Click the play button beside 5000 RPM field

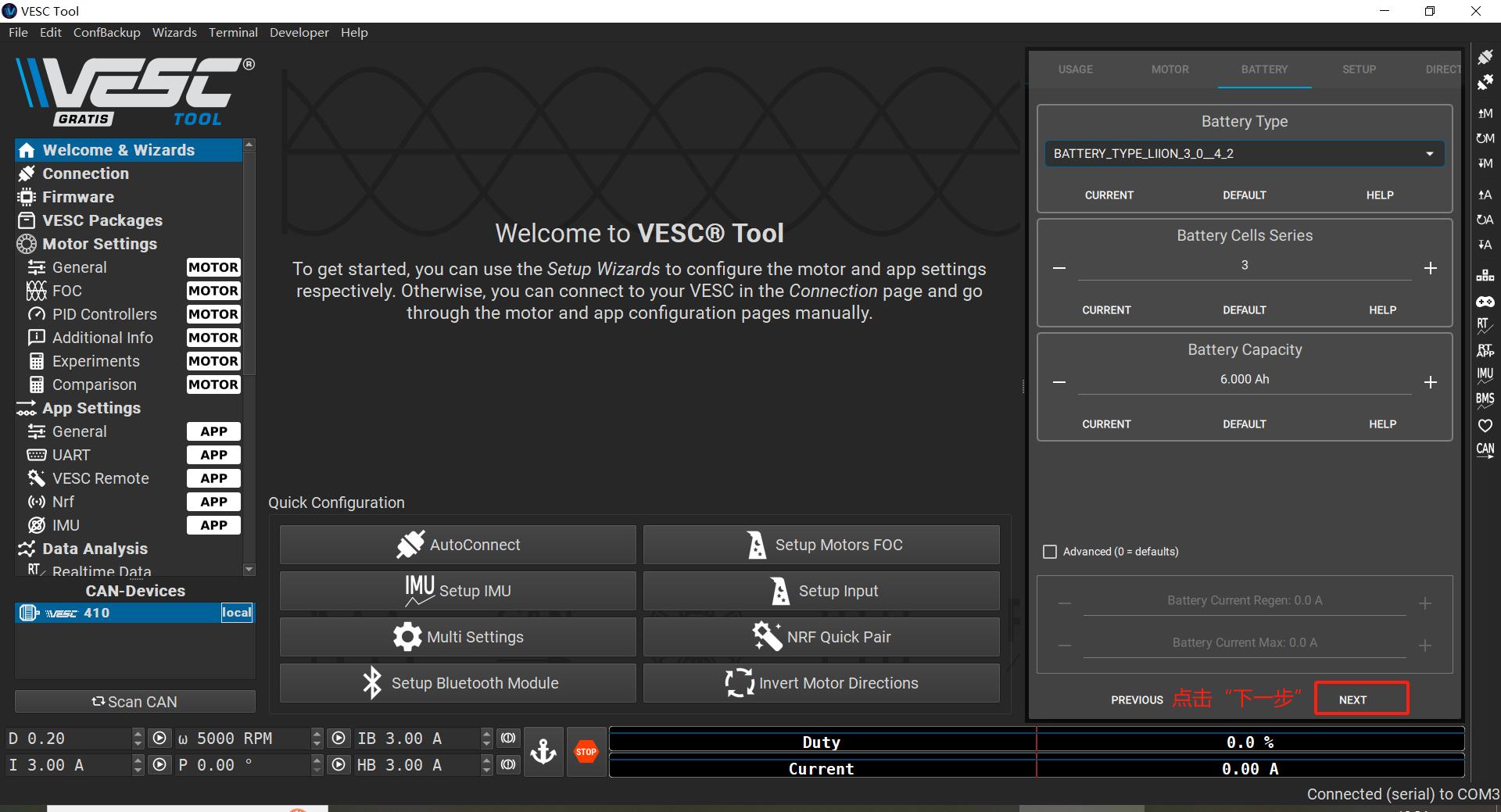click(339, 739)
